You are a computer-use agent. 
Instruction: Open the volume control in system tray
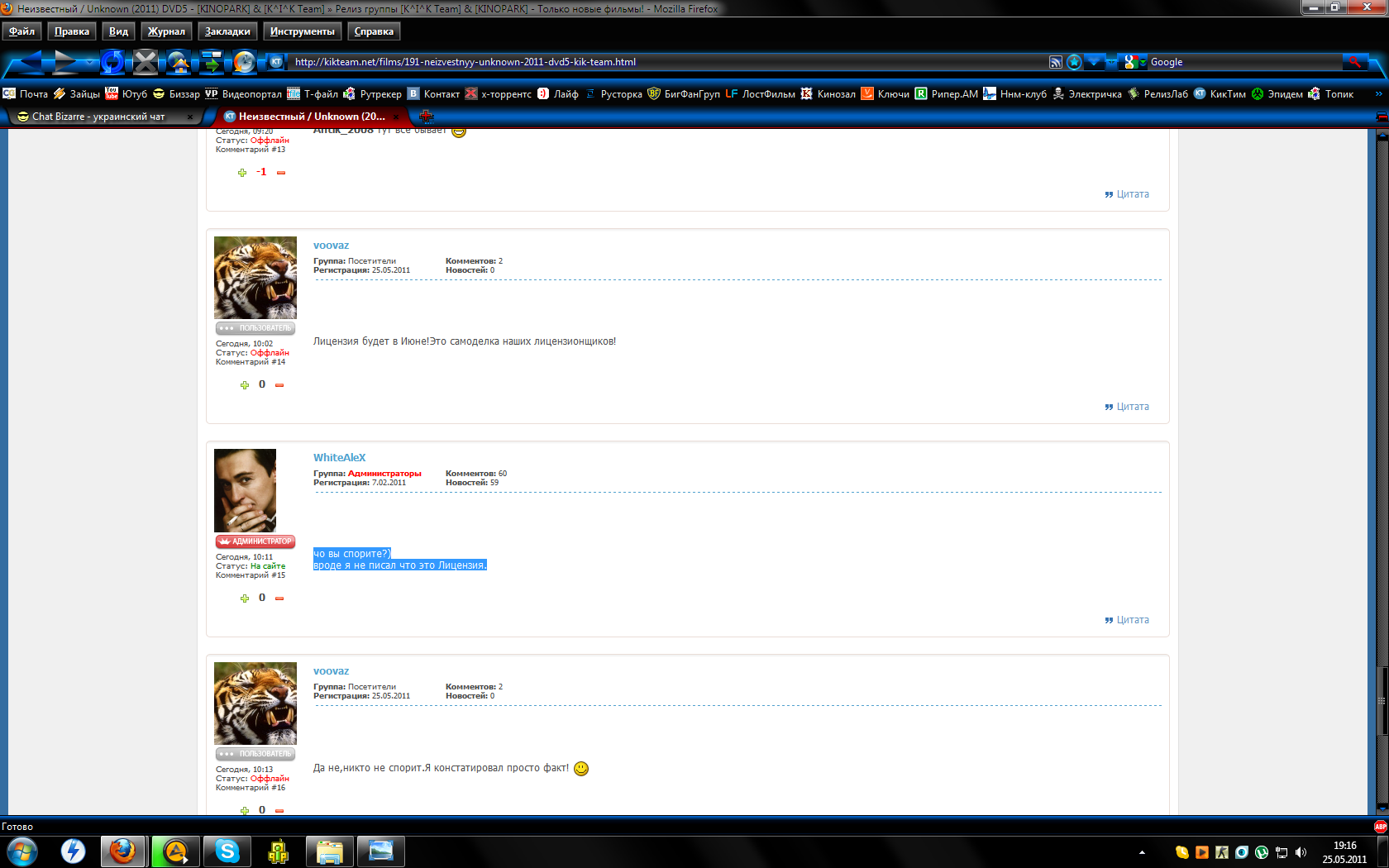tap(1301, 852)
